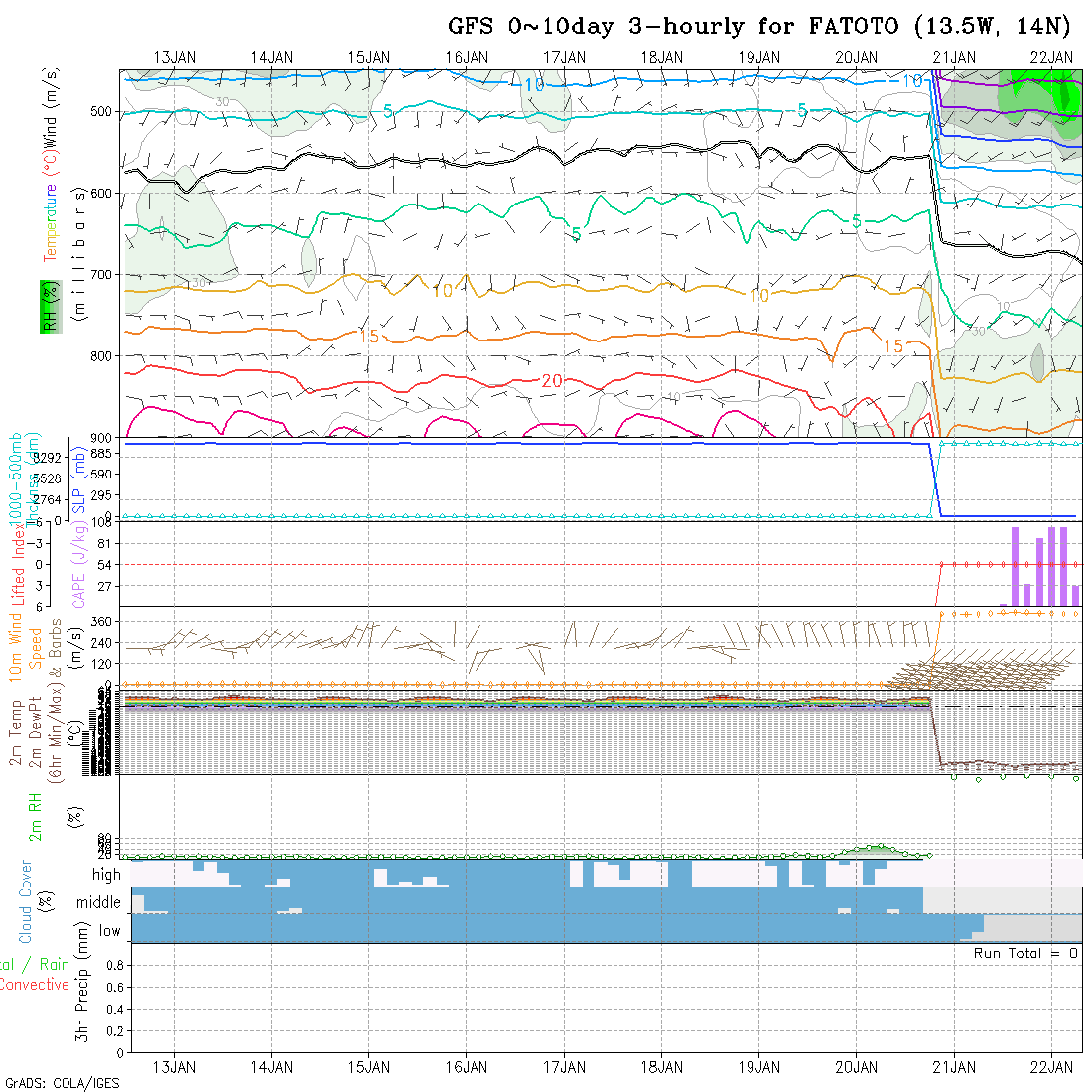Click the red '20' temperature contour label
Viewport: 1092px width, 1092px height.
pos(552,381)
